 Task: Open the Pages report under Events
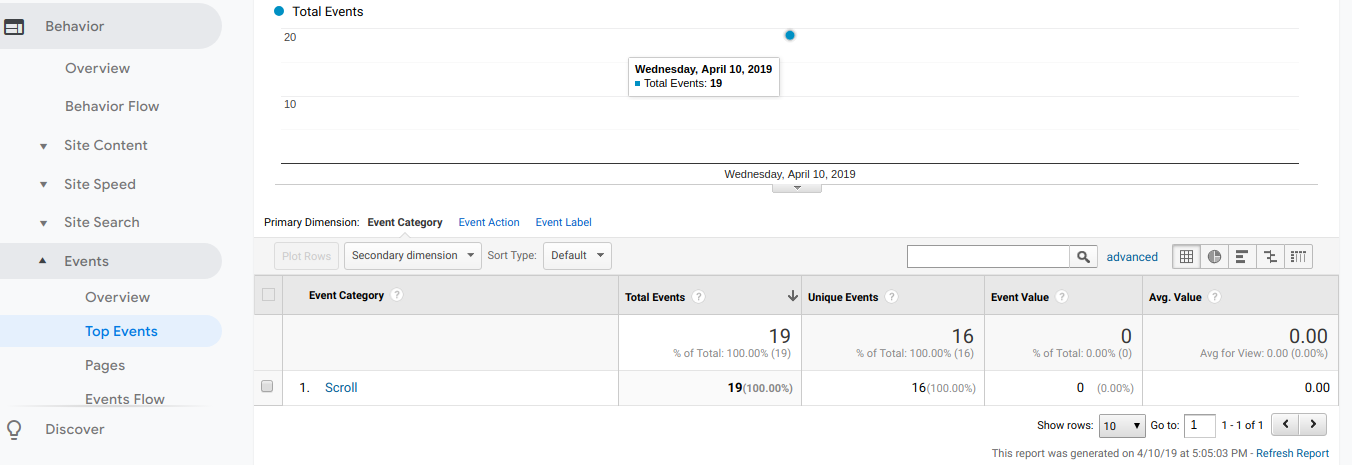pos(105,365)
